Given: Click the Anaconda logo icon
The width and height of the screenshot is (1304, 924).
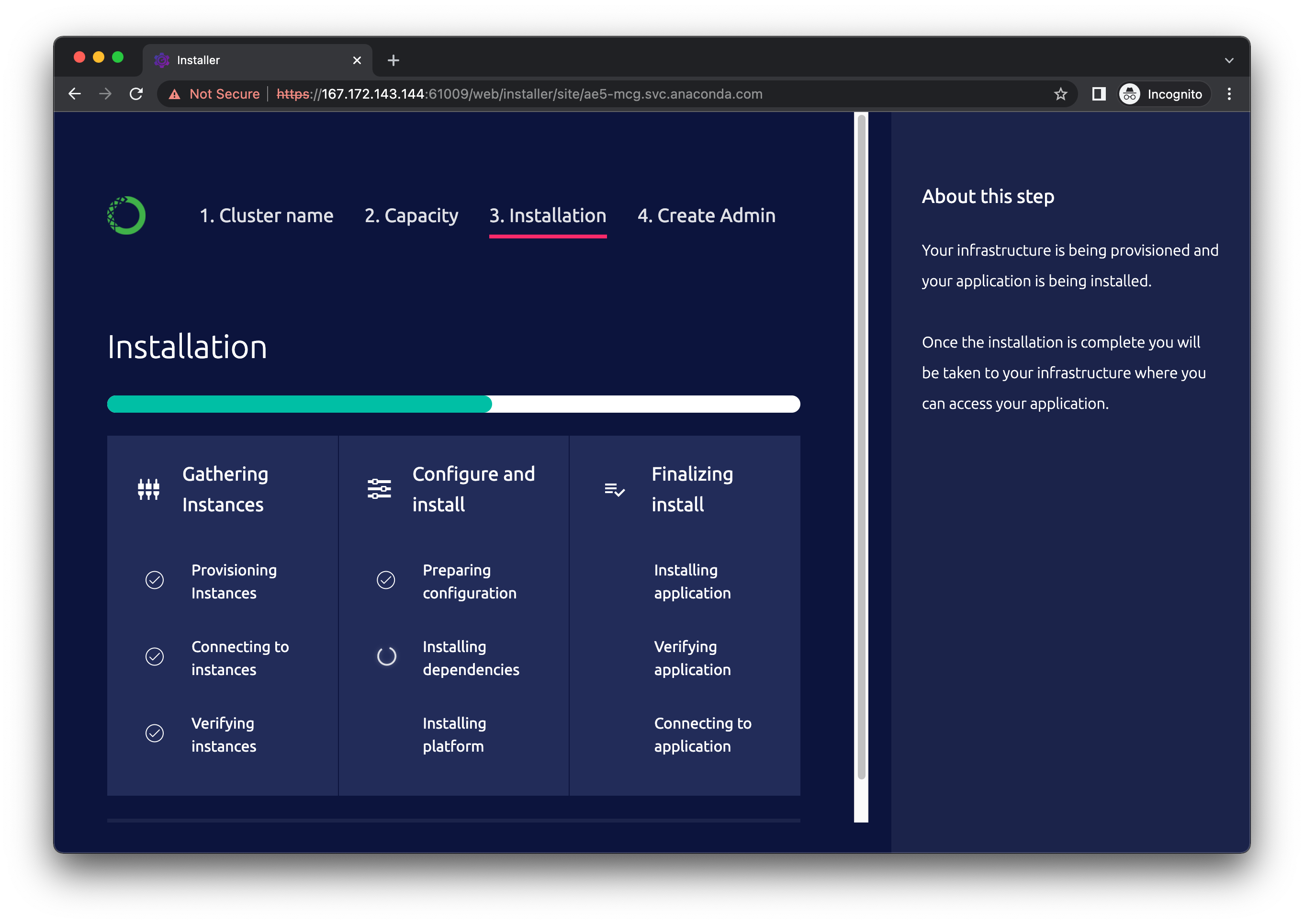Looking at the screenshot, I should pyautogui.click(x=126, y=215).
